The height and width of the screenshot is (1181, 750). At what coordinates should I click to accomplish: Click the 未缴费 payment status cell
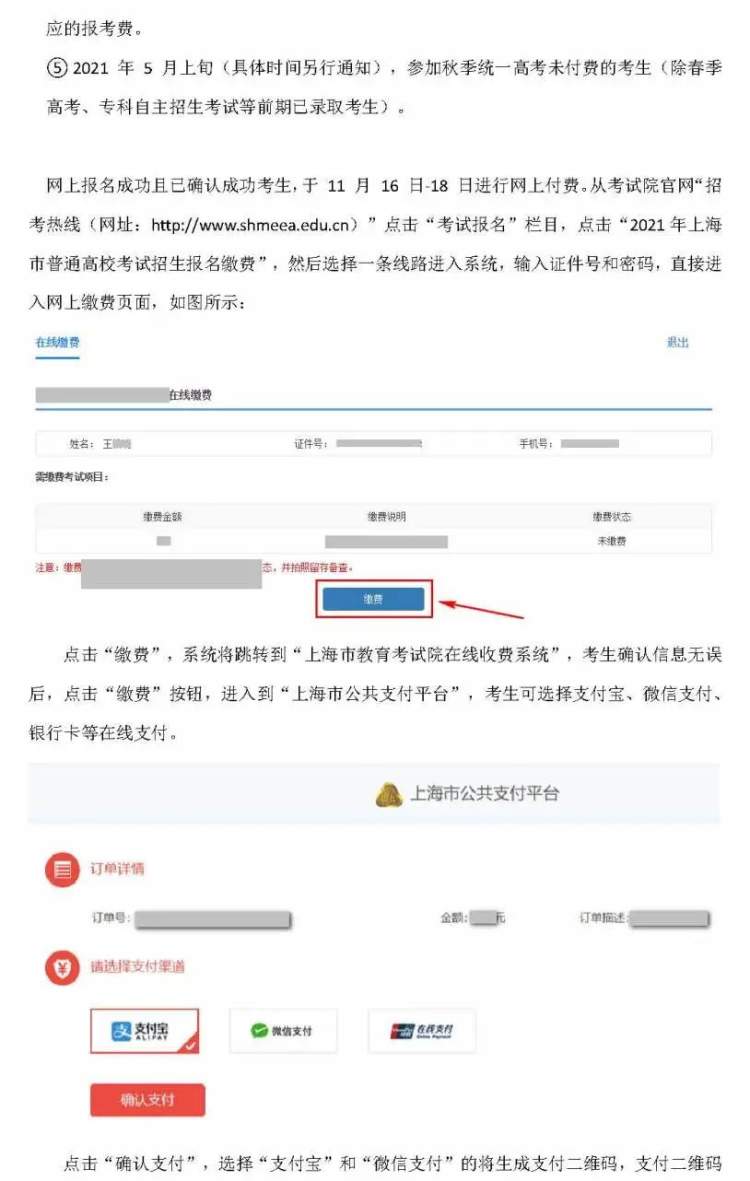pos(611,541)
